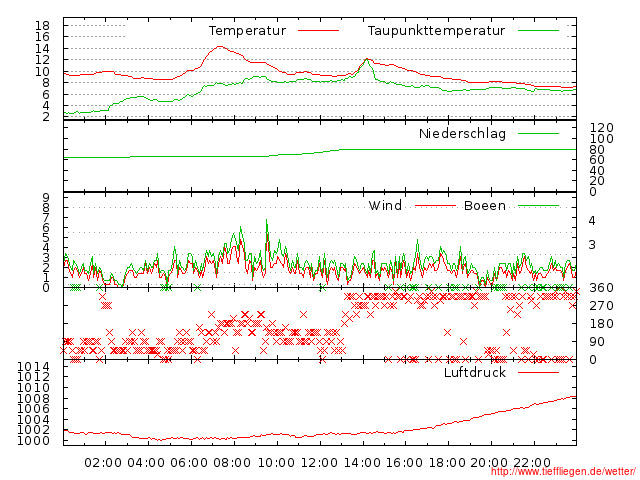Click the red Temperatur legend line
Image resolution: width=640 pixels, height=480 pixels.
point(318,31)
